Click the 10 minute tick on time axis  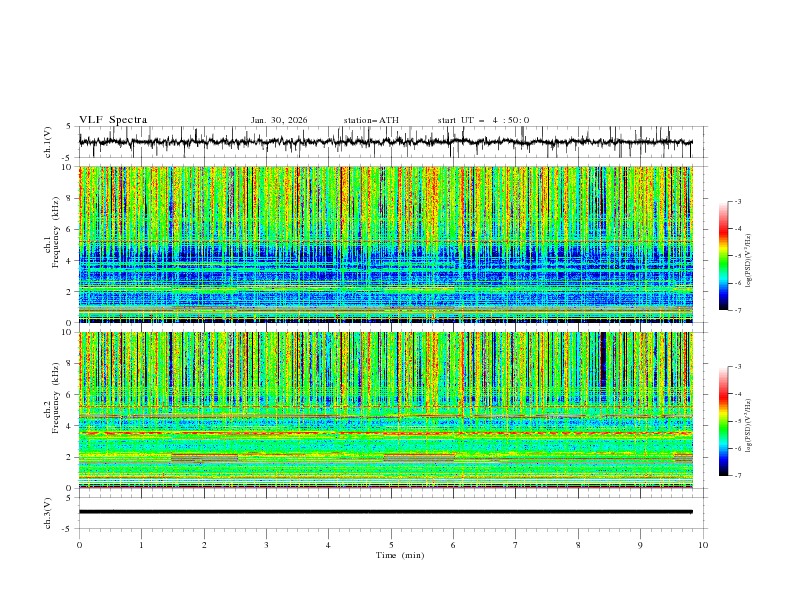pyautogui.click(x=703, y=544)
